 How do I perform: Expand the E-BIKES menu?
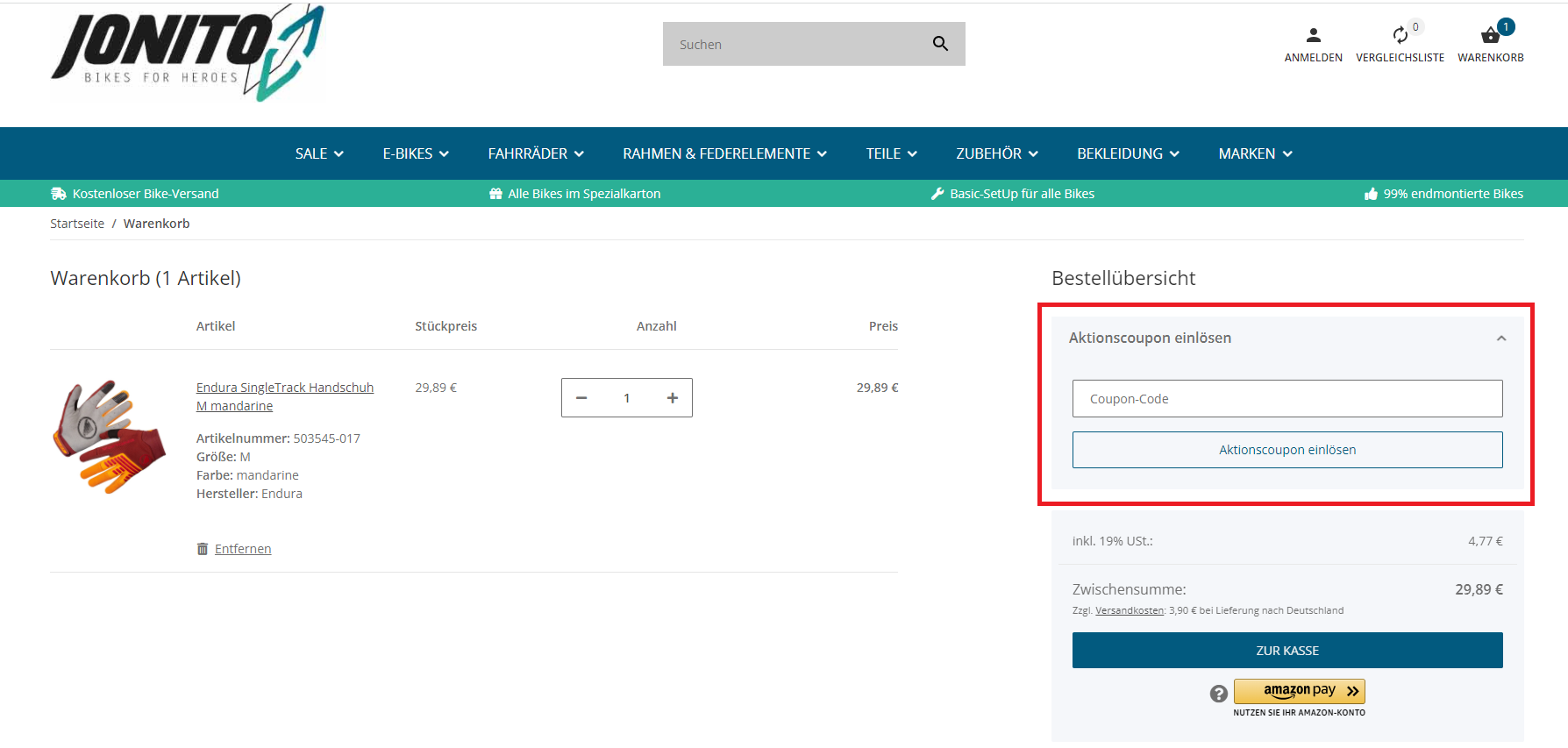(x=416, y=153)
